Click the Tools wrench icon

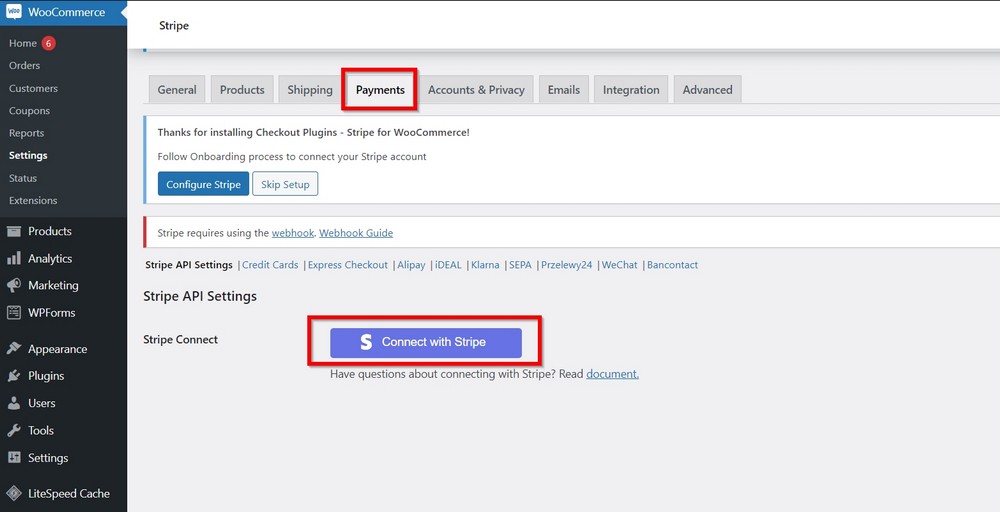click(x=13, y=430)
